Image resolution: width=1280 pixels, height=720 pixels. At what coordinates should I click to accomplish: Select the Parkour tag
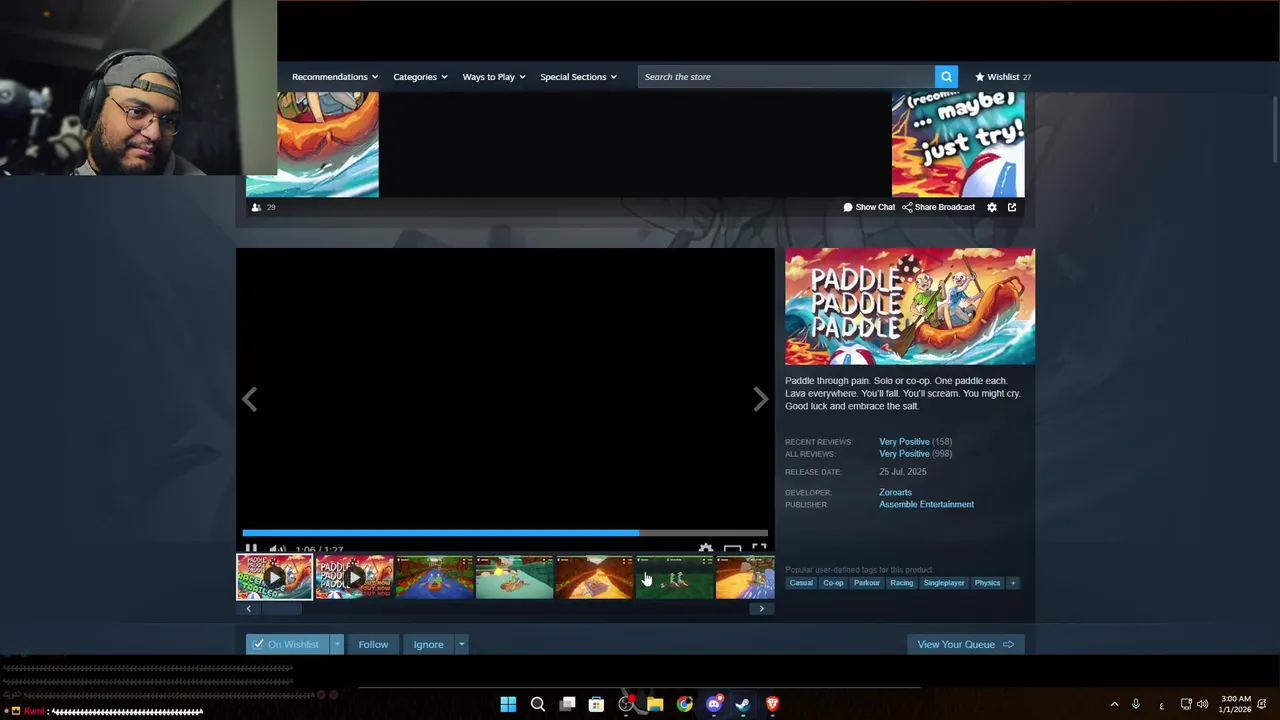[867, 583]
